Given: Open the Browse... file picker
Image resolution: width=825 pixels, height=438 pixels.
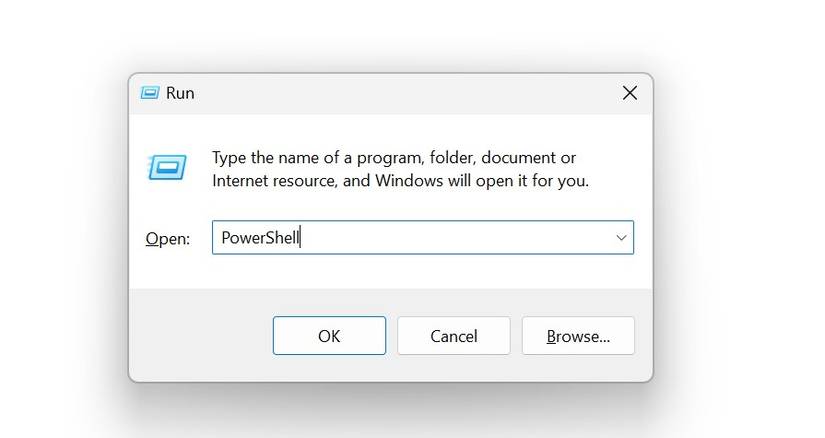Looking at the screenshot, I should (x=578, y=336).
